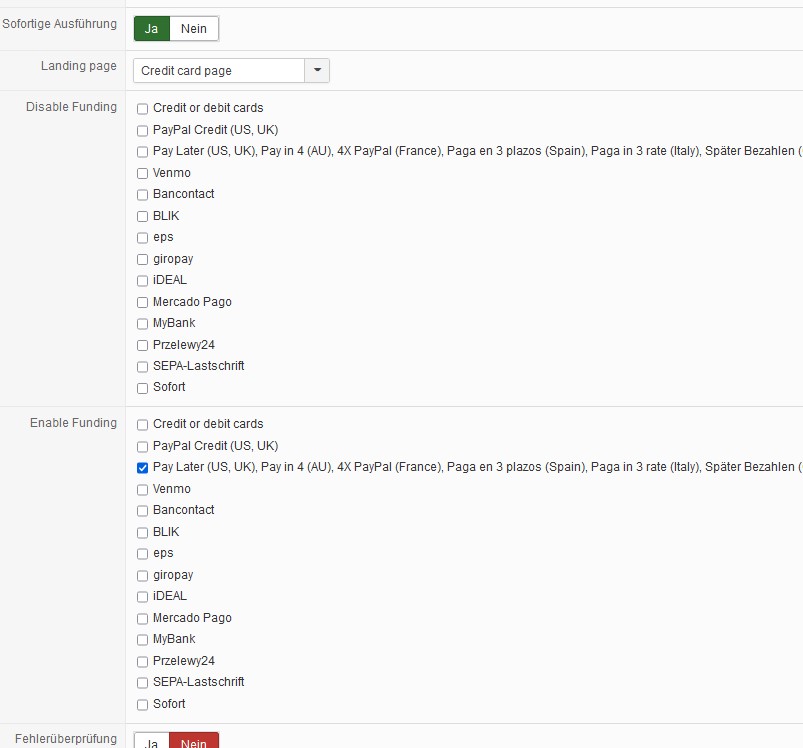The image size is (803, 748).
Task: Check eps under Enable Funding
Action: coord(142,554)
